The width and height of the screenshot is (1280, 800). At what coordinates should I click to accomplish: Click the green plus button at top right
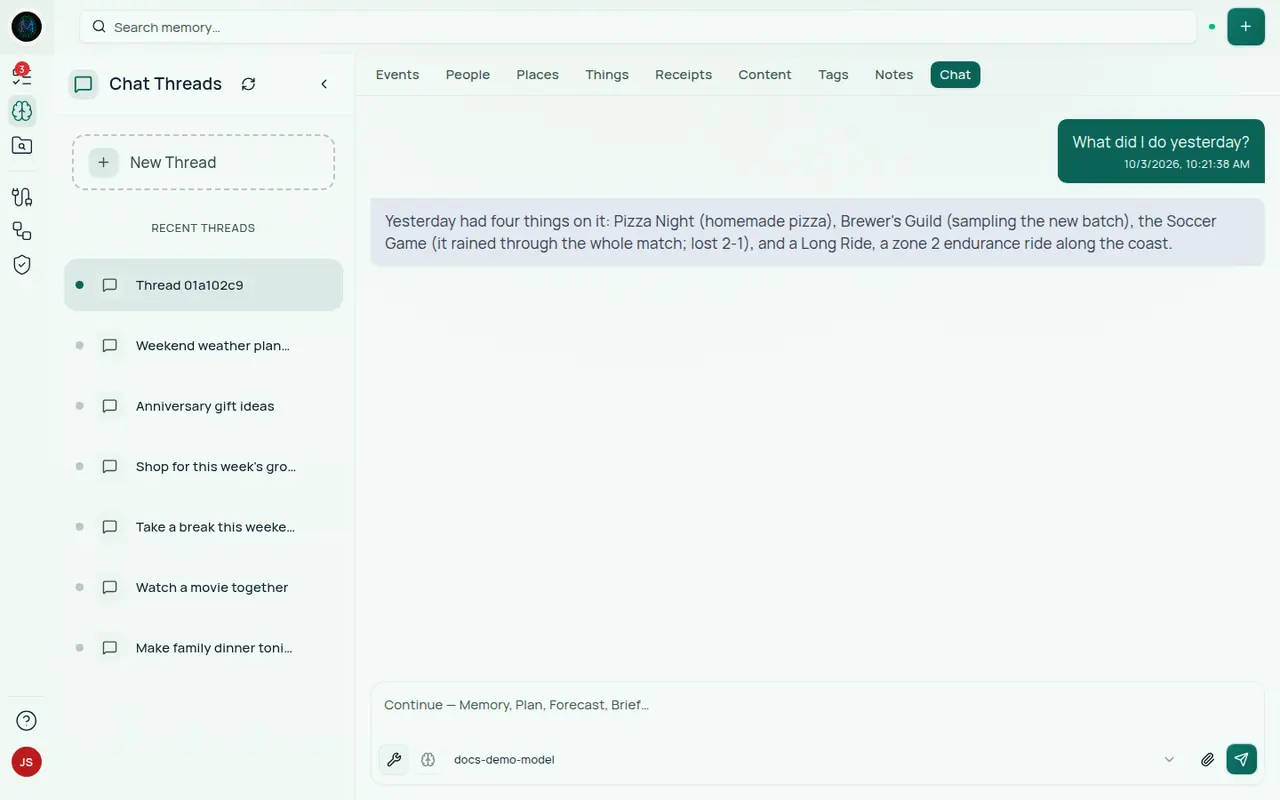point(1246,27)
